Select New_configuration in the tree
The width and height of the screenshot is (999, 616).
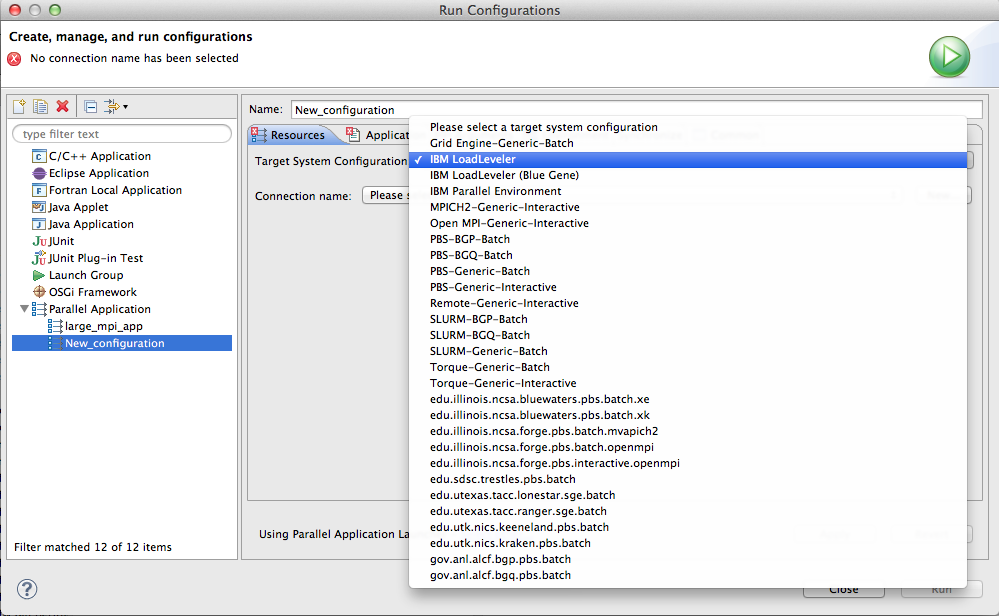pos(122,343)
